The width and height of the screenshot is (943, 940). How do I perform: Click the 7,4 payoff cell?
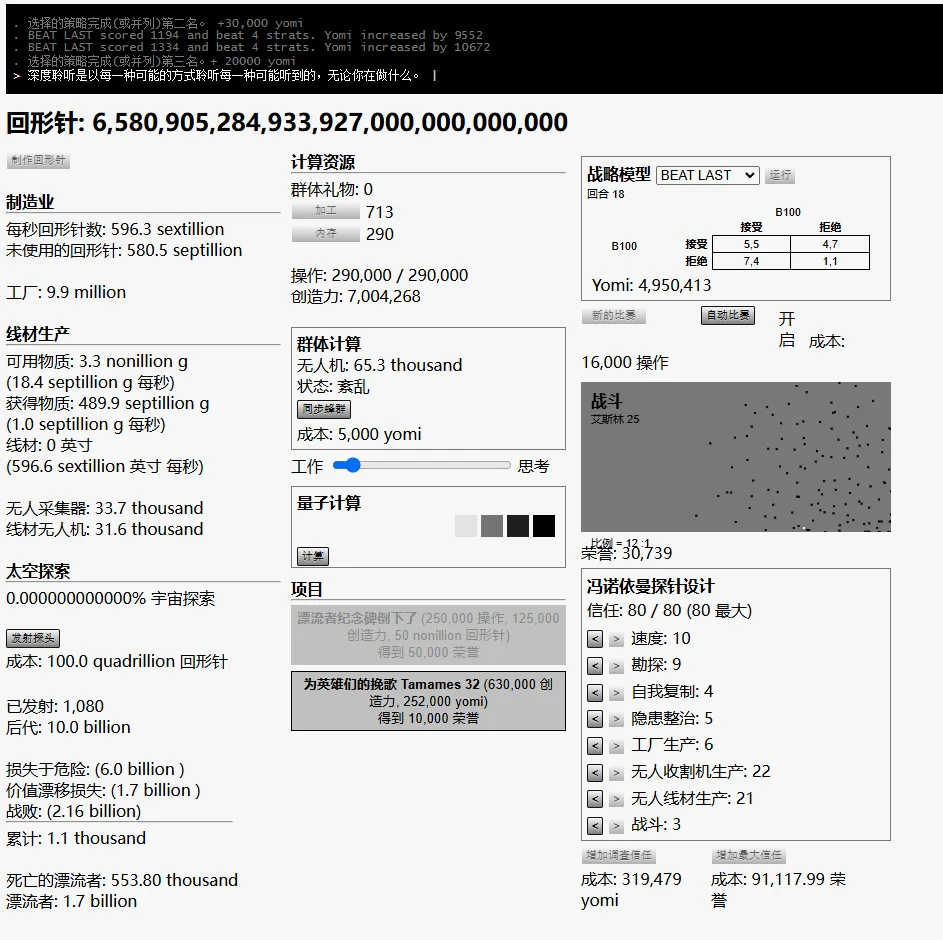pos(751,261)
